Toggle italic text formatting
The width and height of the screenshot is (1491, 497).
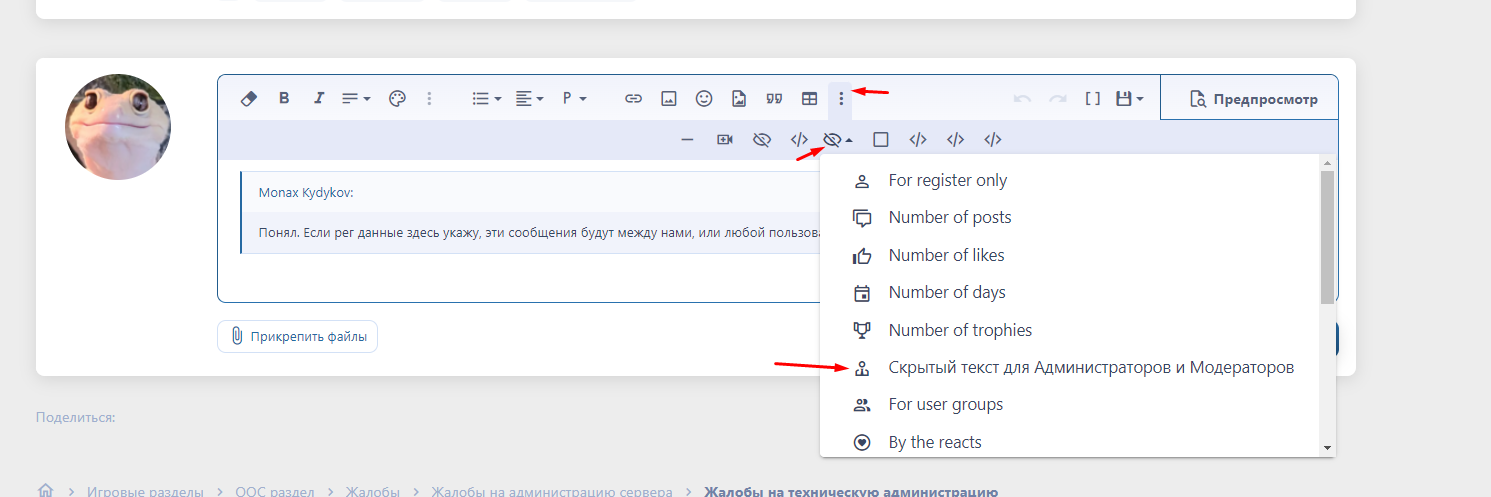point(319,99)
